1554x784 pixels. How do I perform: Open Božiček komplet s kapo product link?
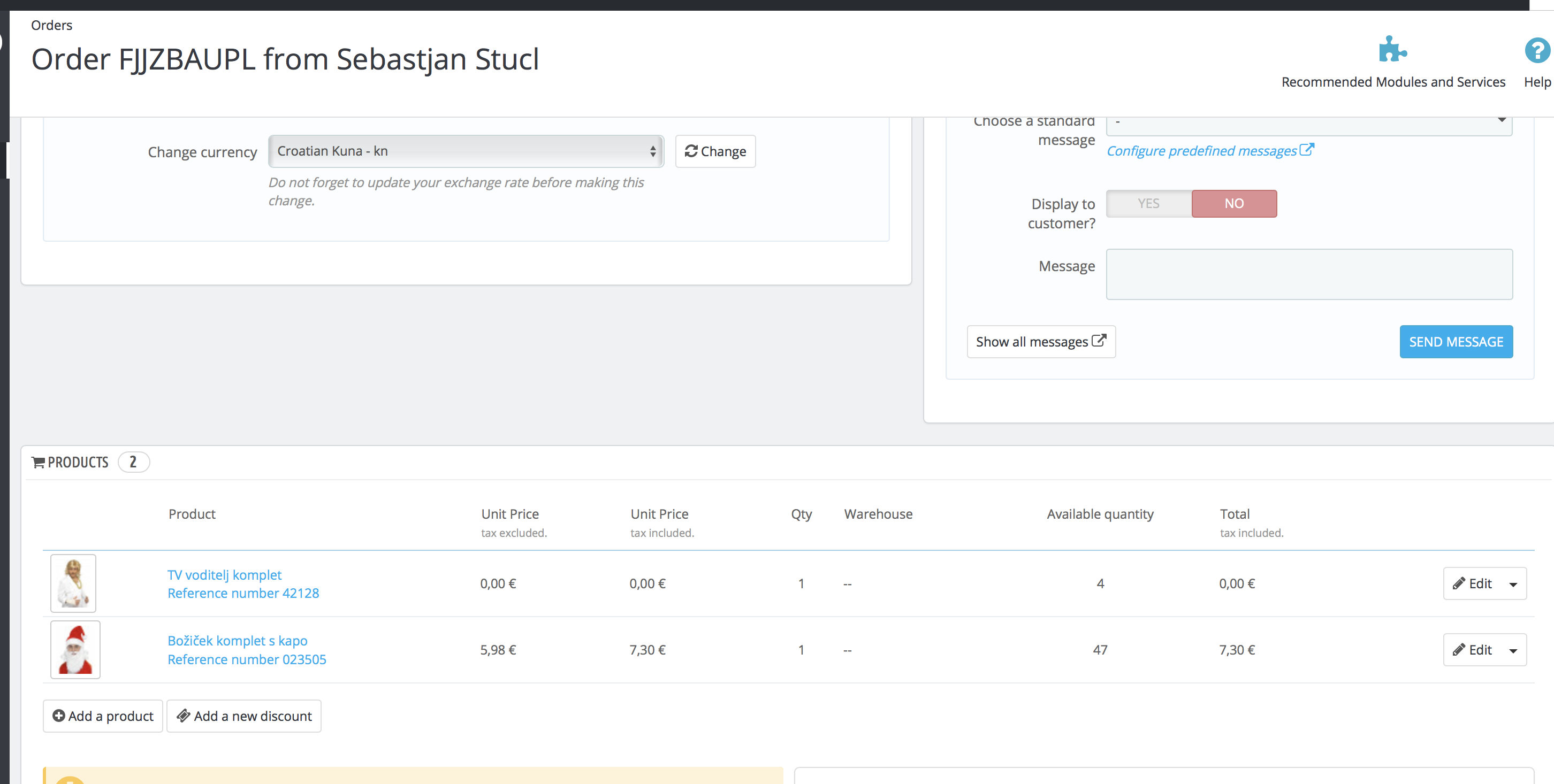(x=238, y=641)
